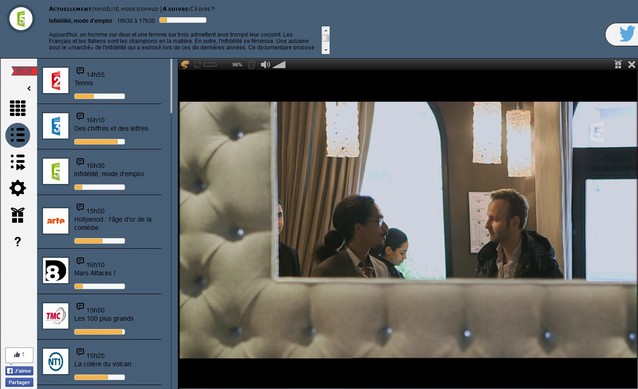
Task: Click the gift box icon
Action: [17, 215]
